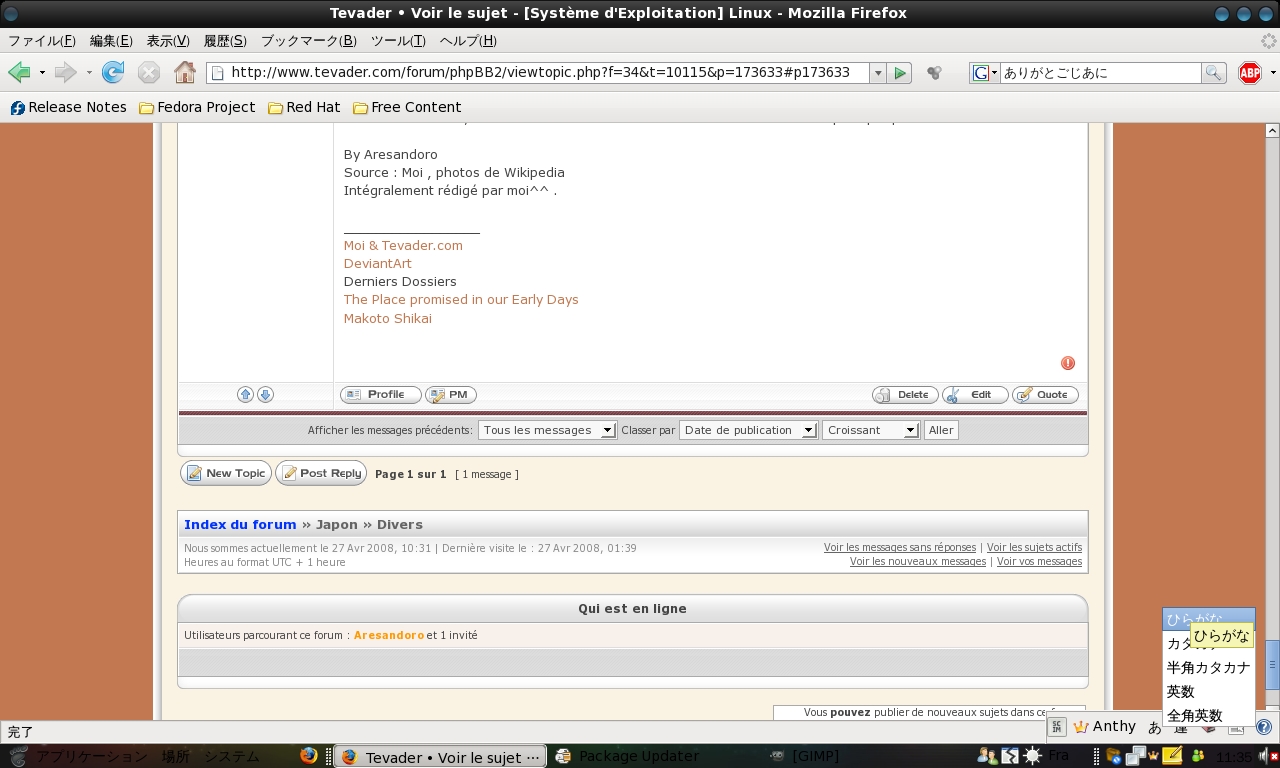Open the Makoto Shikai link
This screenshot has height=768, width=1280.
pyautogui.click(x=388, y=318)
